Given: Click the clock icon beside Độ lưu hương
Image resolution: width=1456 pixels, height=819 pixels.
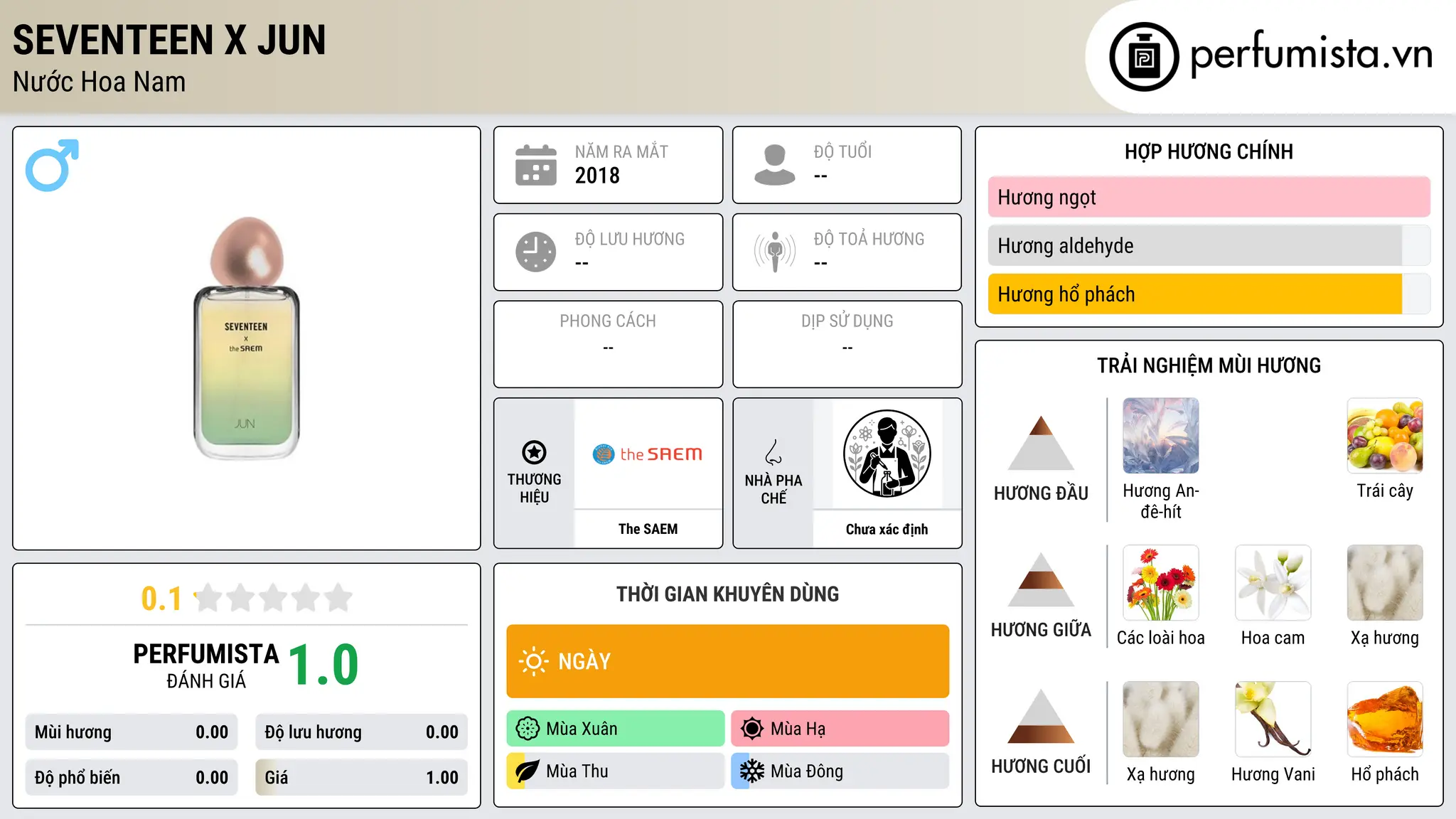Looking at the screenshot, I should (536, 252).
